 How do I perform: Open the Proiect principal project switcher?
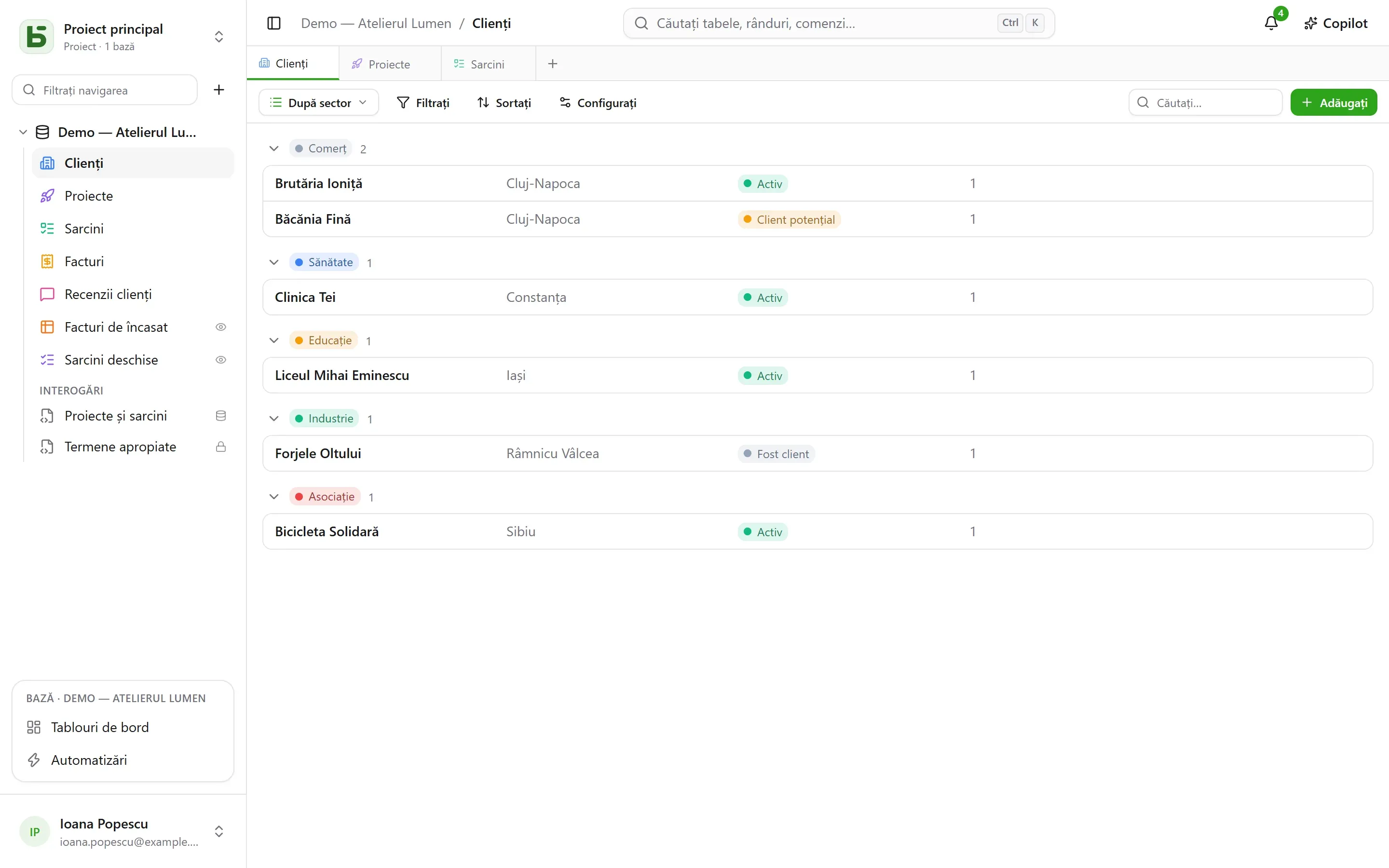(123, 37)
